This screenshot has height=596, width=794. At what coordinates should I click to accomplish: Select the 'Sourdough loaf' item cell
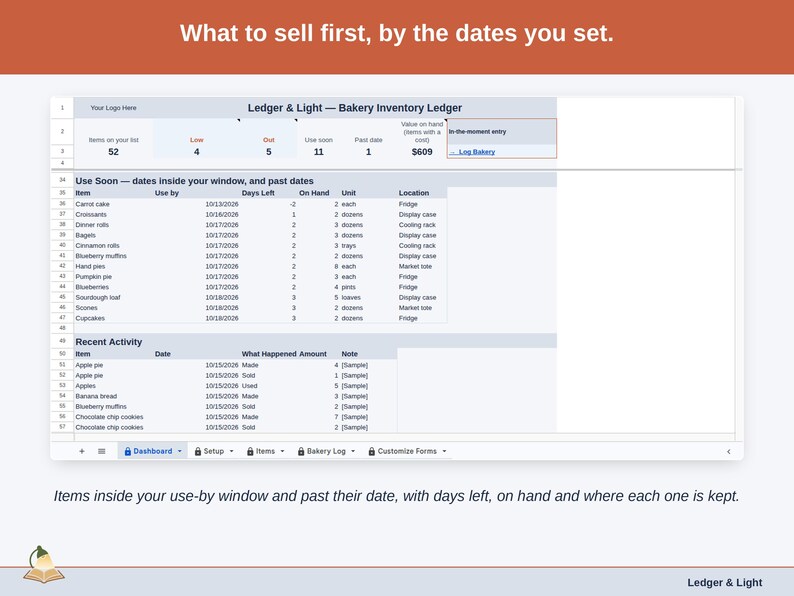point(113,298)
